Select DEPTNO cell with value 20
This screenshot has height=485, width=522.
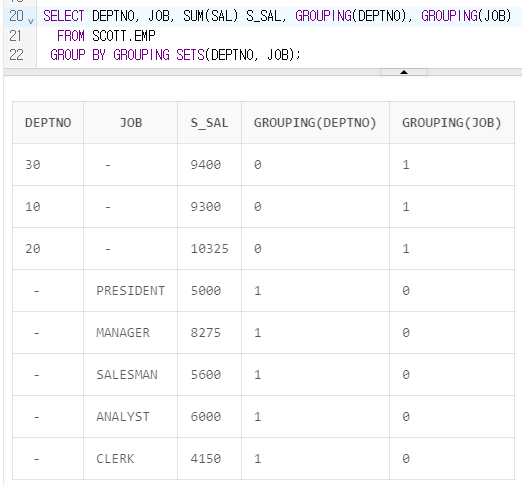48,249
